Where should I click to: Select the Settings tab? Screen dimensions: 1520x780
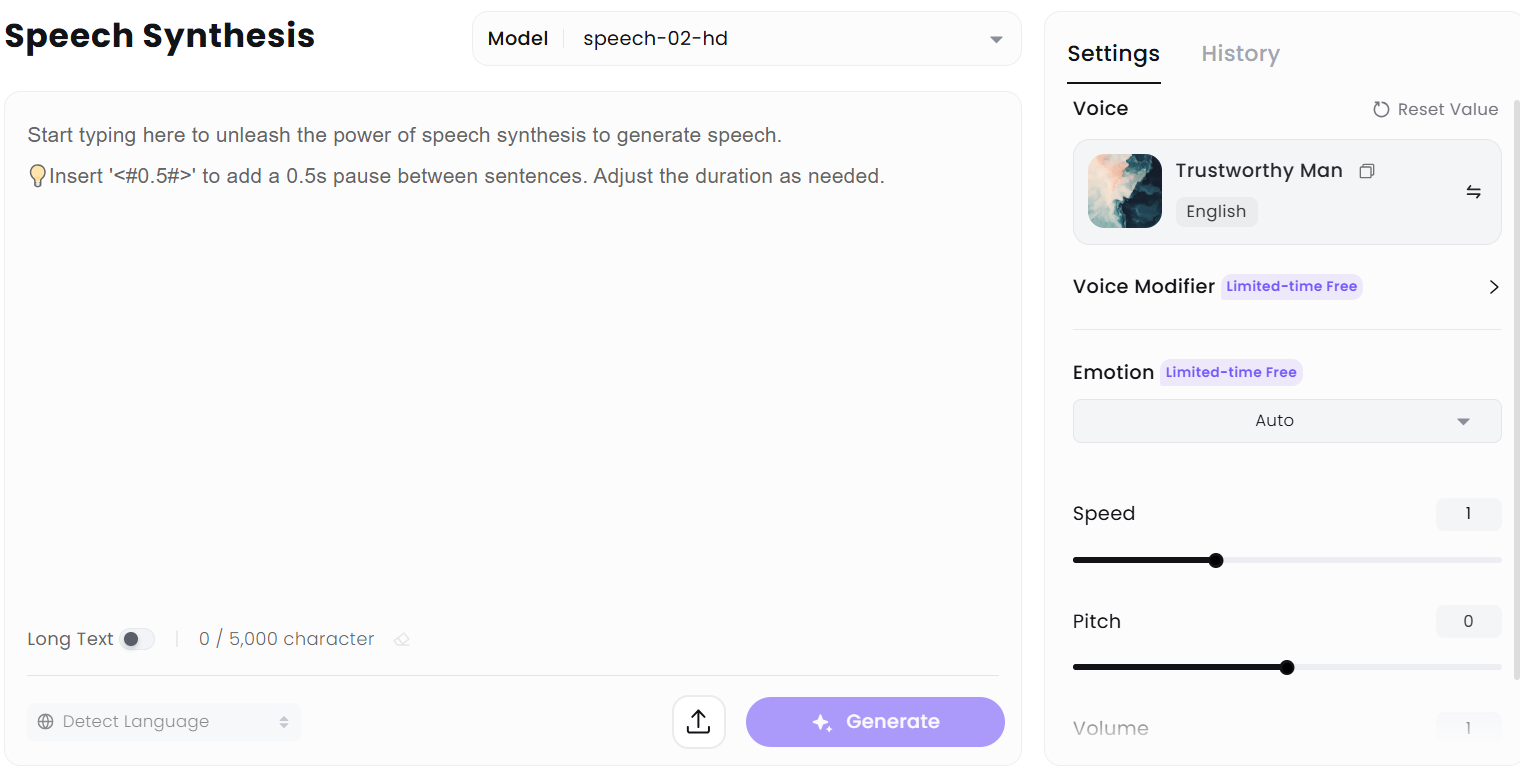click(1113, 54)
